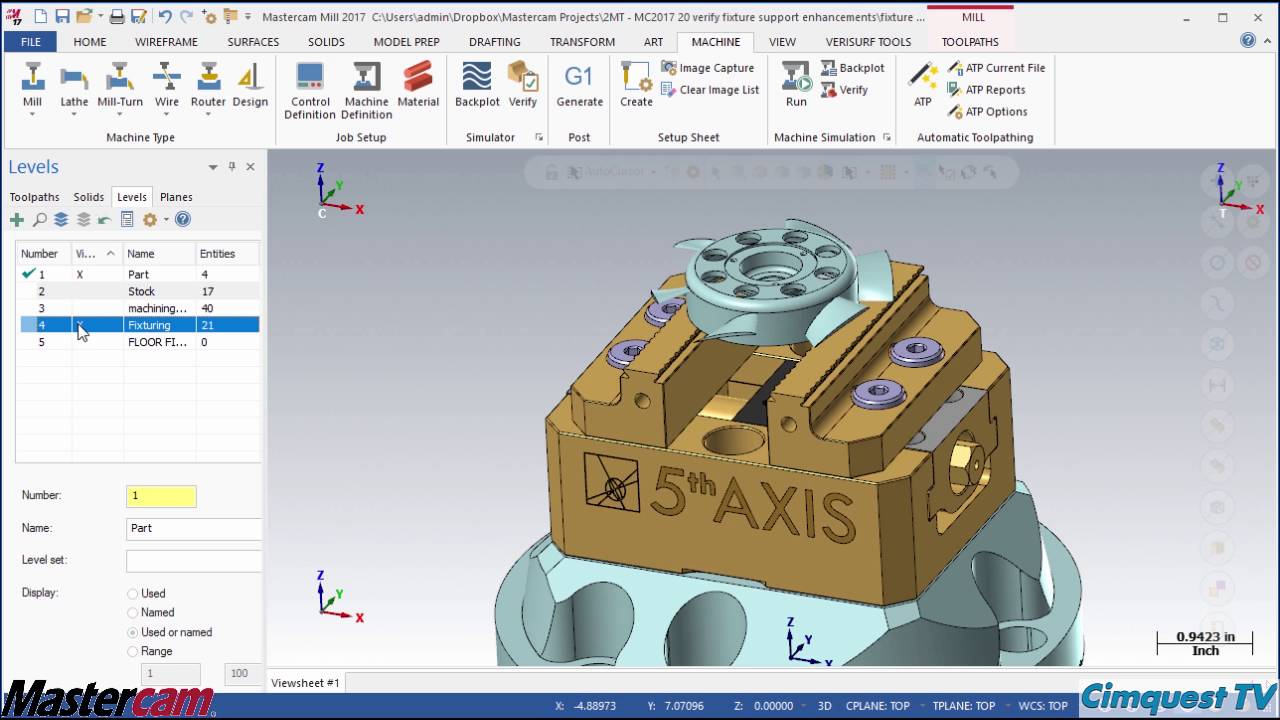
Task: Pin the Levels panel
Action: coord(232,167)
